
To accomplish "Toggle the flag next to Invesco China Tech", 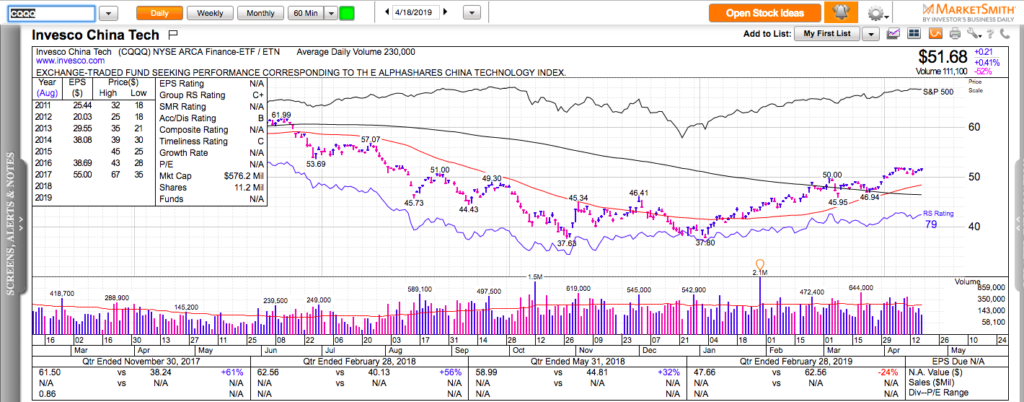I will point(173,34).
